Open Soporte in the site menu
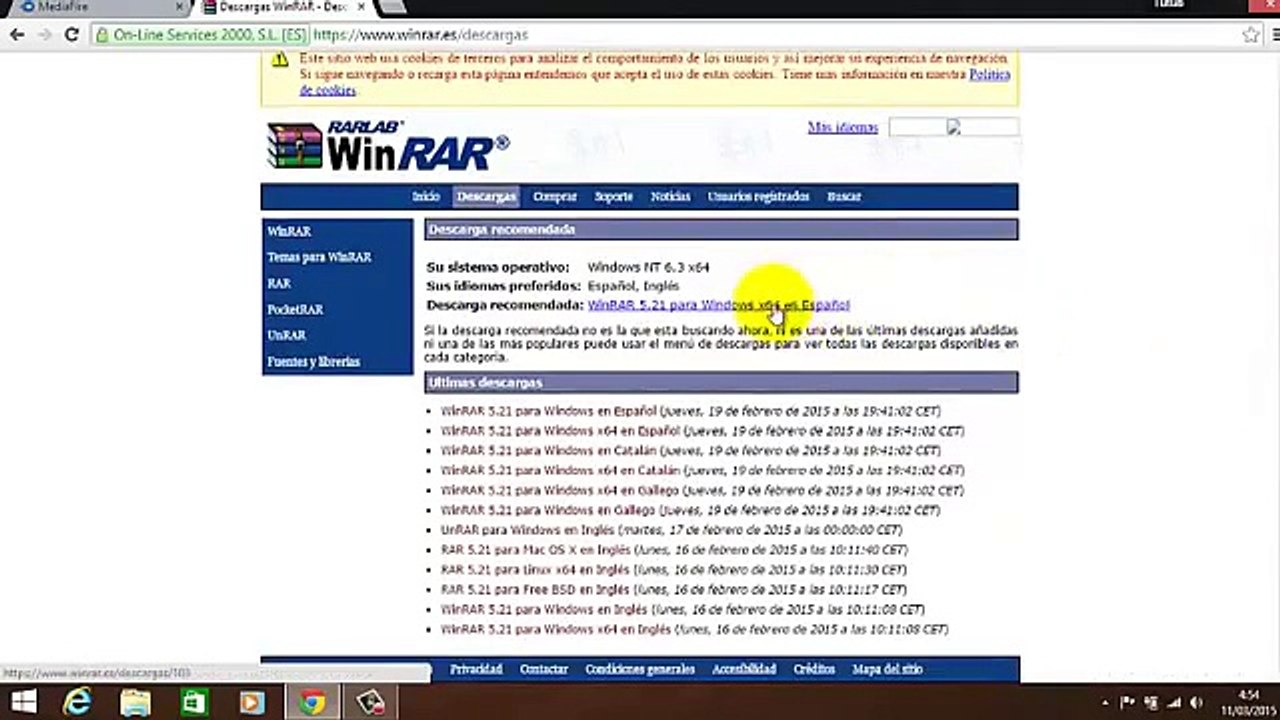 click(614, 197)
